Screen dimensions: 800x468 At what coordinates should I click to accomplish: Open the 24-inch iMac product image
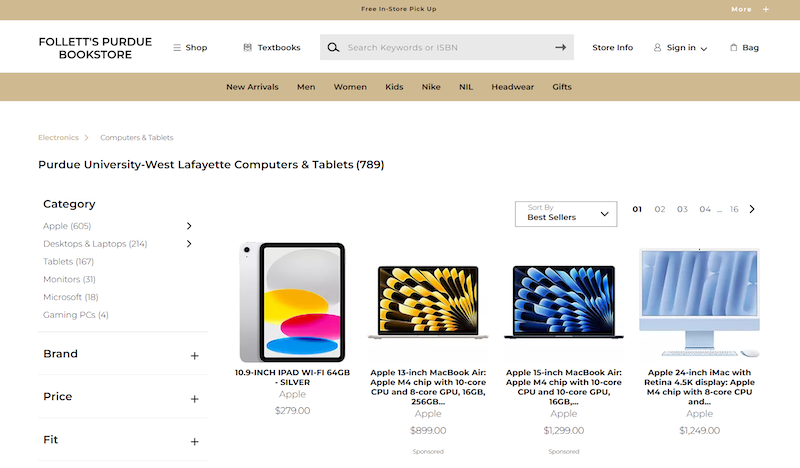coord(699,302)
